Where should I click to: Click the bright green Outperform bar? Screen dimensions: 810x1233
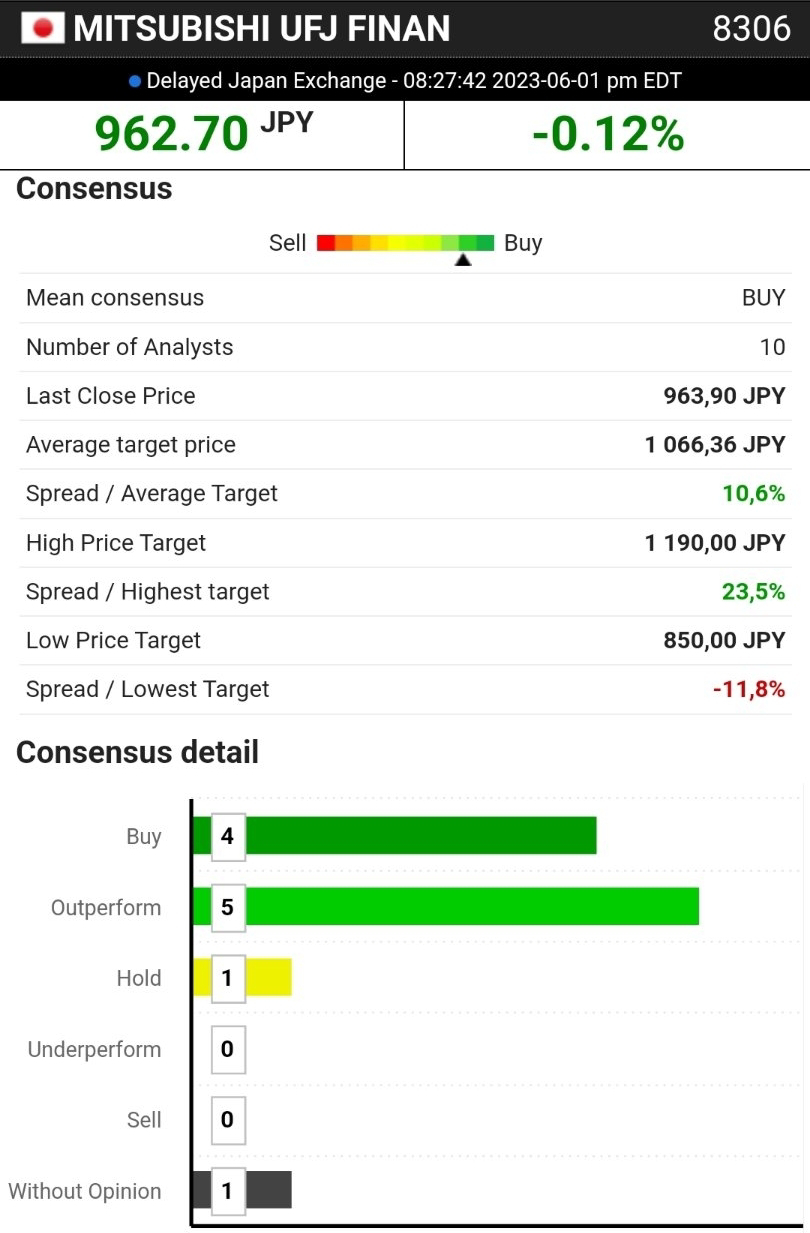[x=470, y=906]
